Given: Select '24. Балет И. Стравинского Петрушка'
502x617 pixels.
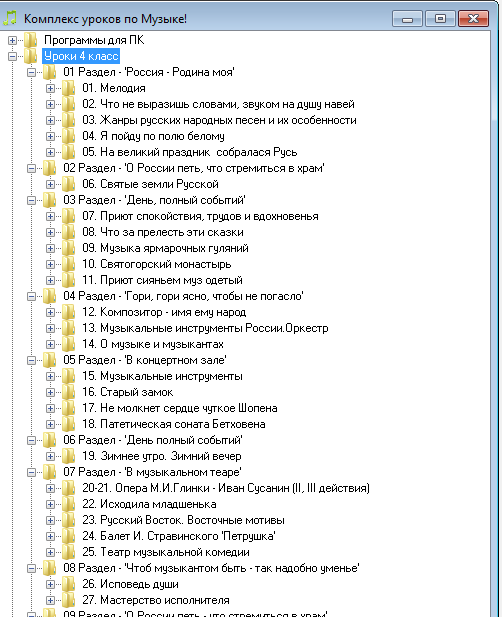Looking at the screenshot, I should 179,536.
